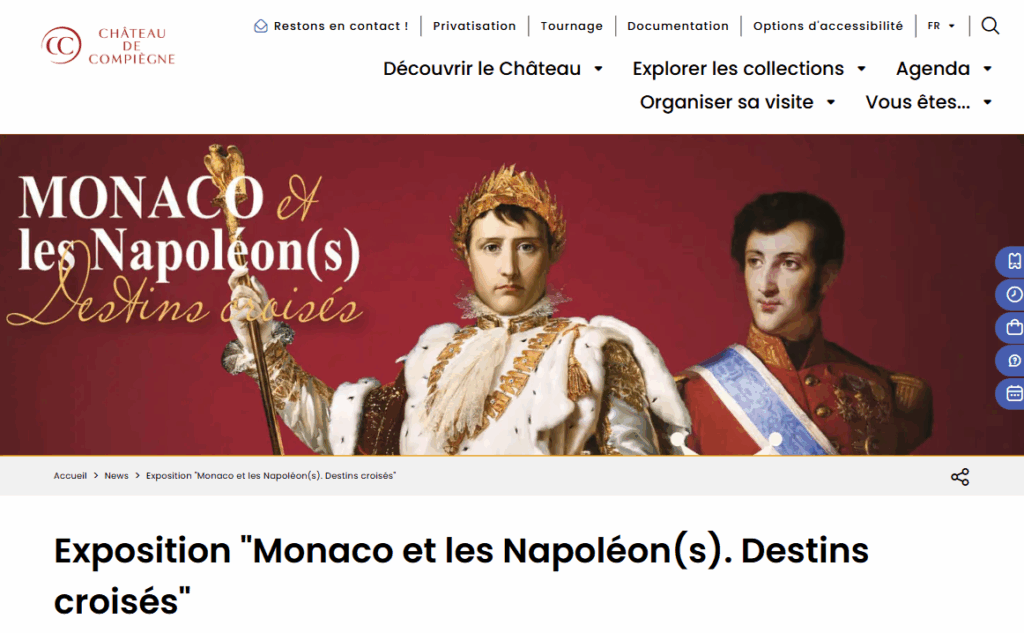Image resolution: width=1024 pixels, height=633 pixels.
Task: Expand the Découvrir le Château menu
Action: (492, 69)
